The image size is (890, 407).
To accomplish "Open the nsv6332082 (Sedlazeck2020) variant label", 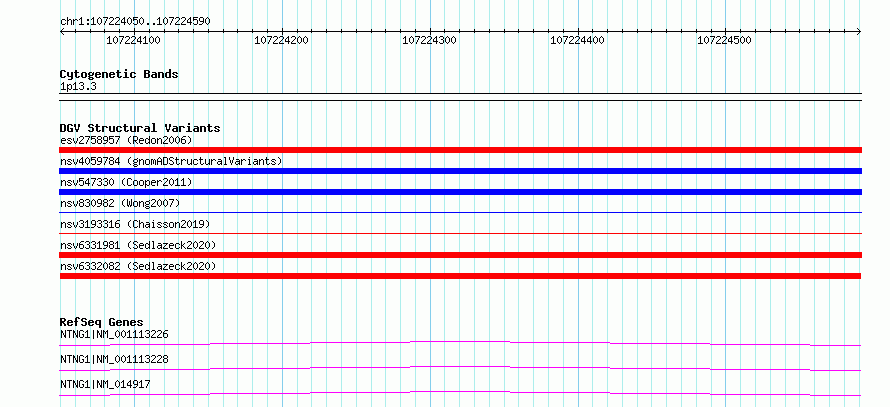I will 138,266.
